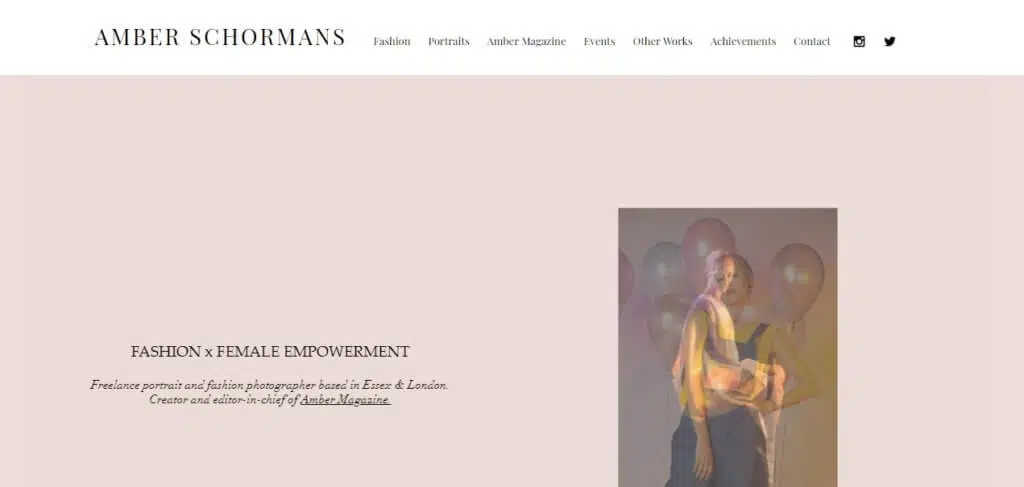The image size is (1024, 487).
Task: Navigate to Other Works
Action: pyautogui.click(x=662, y=41)
